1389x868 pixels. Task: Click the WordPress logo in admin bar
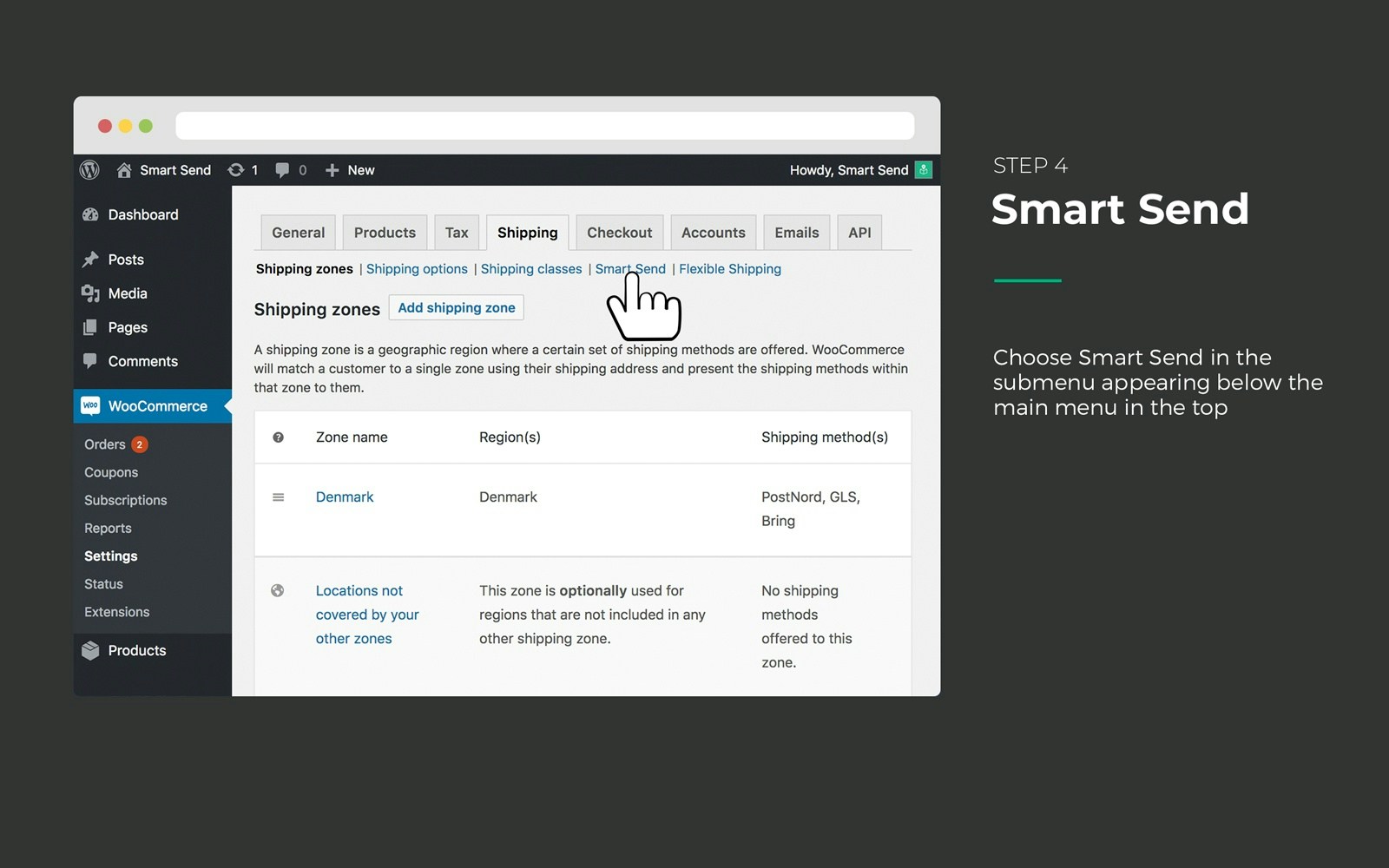click(x=90, y=170)
